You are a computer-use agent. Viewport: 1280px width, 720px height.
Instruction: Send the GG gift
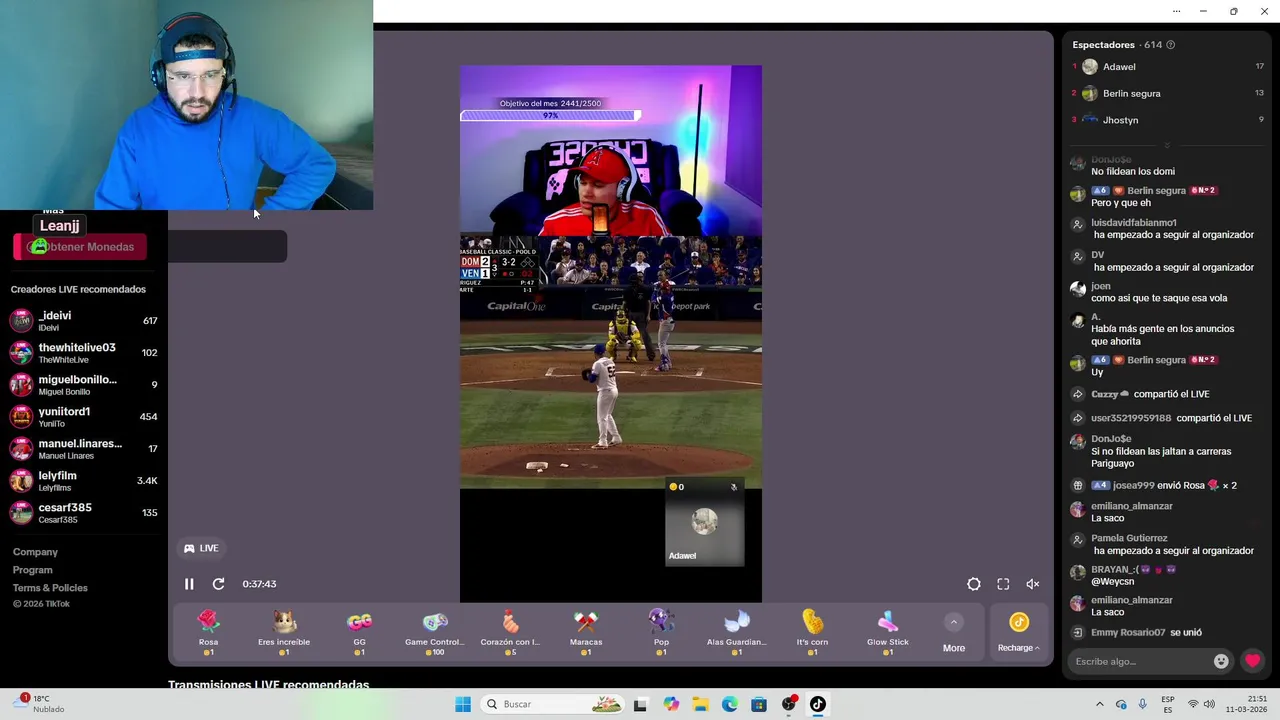(359, 633)
